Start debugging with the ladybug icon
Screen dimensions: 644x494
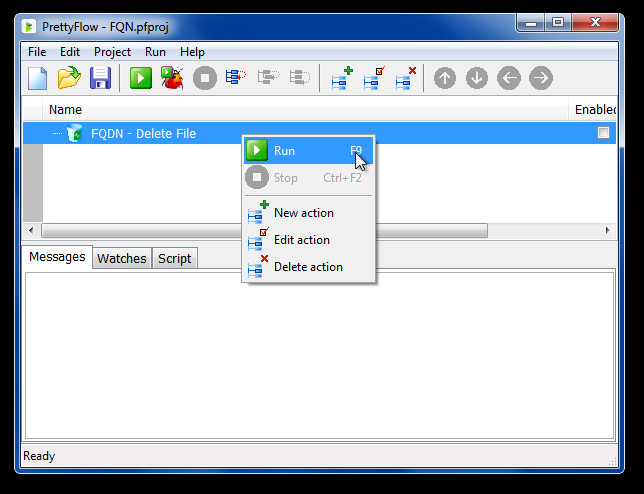coord(172,78)
